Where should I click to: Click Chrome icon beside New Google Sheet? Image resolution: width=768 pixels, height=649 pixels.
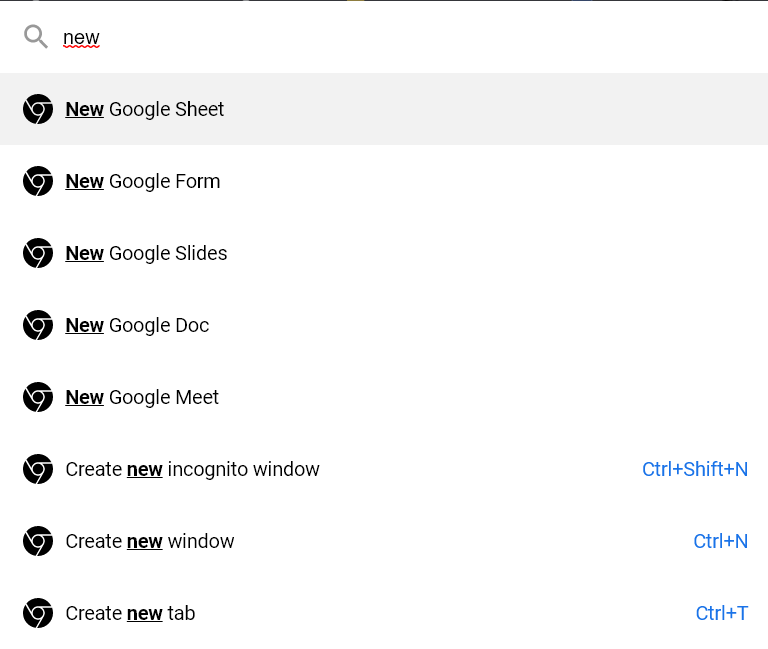[38, 109]
